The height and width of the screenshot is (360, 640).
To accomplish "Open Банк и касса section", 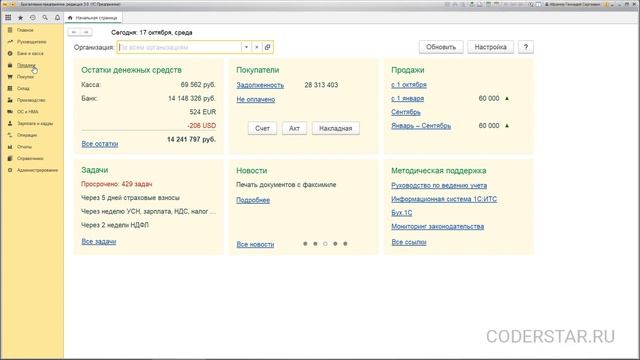I will pos(30,53).
